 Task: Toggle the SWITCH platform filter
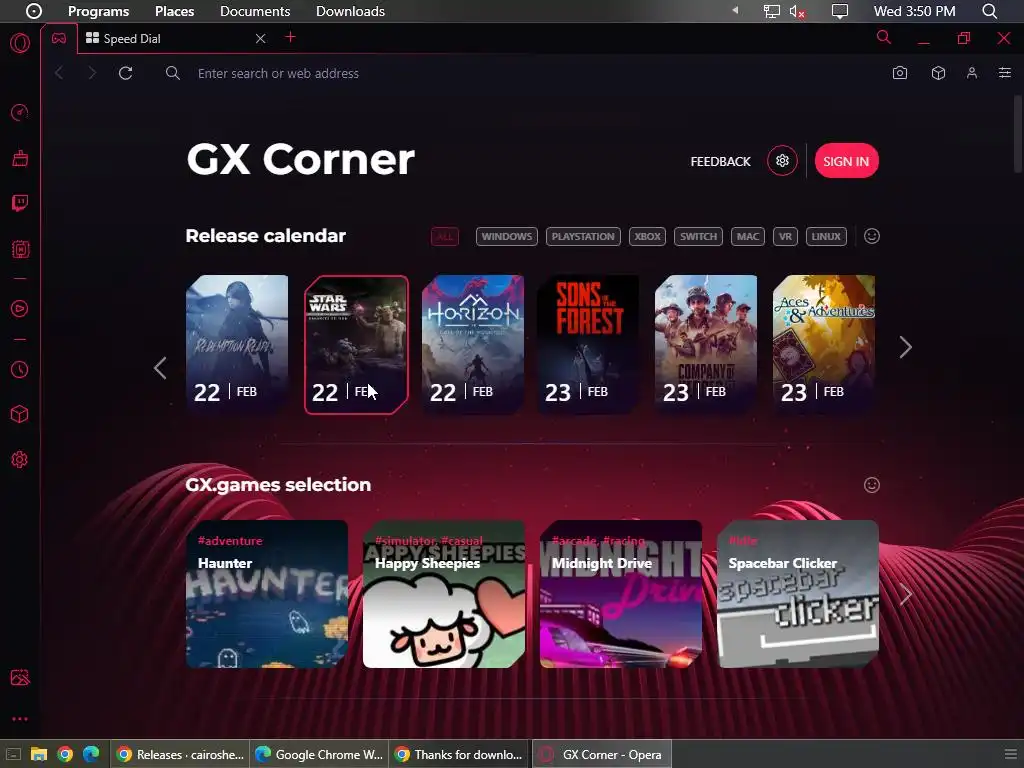pyautogui.click(x=698, y=236)
